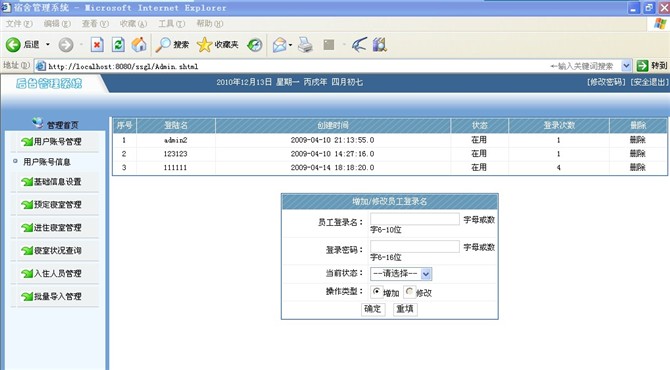Viewport: 670px width, 370px height.
Task: Click the gray square toolbar icon
Action: click(x=329, y=44)
